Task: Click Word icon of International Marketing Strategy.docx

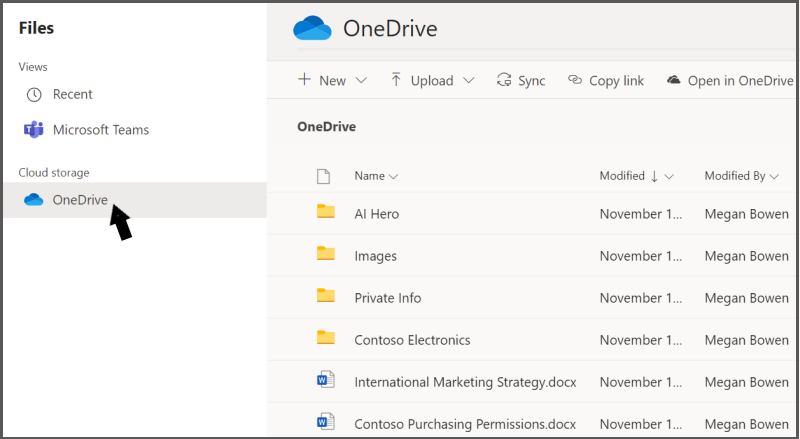Action: coord(325,380)
